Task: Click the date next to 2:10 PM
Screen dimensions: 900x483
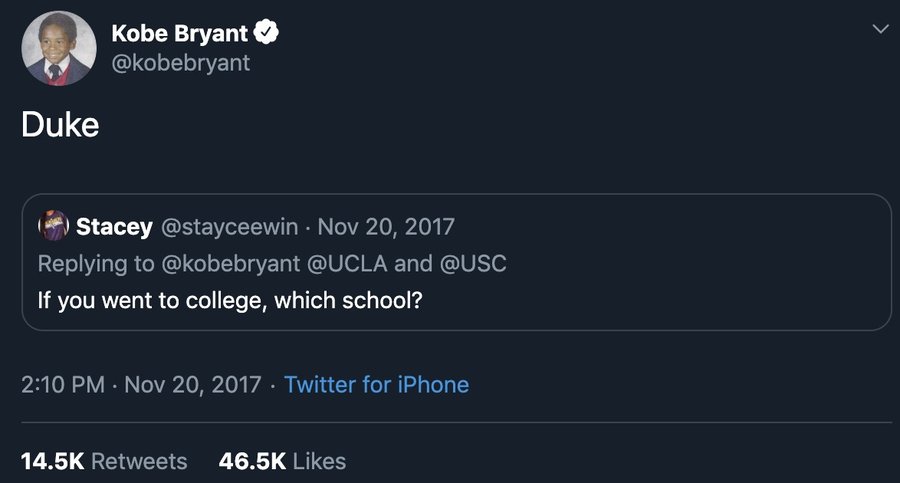Action: point(193,384)
